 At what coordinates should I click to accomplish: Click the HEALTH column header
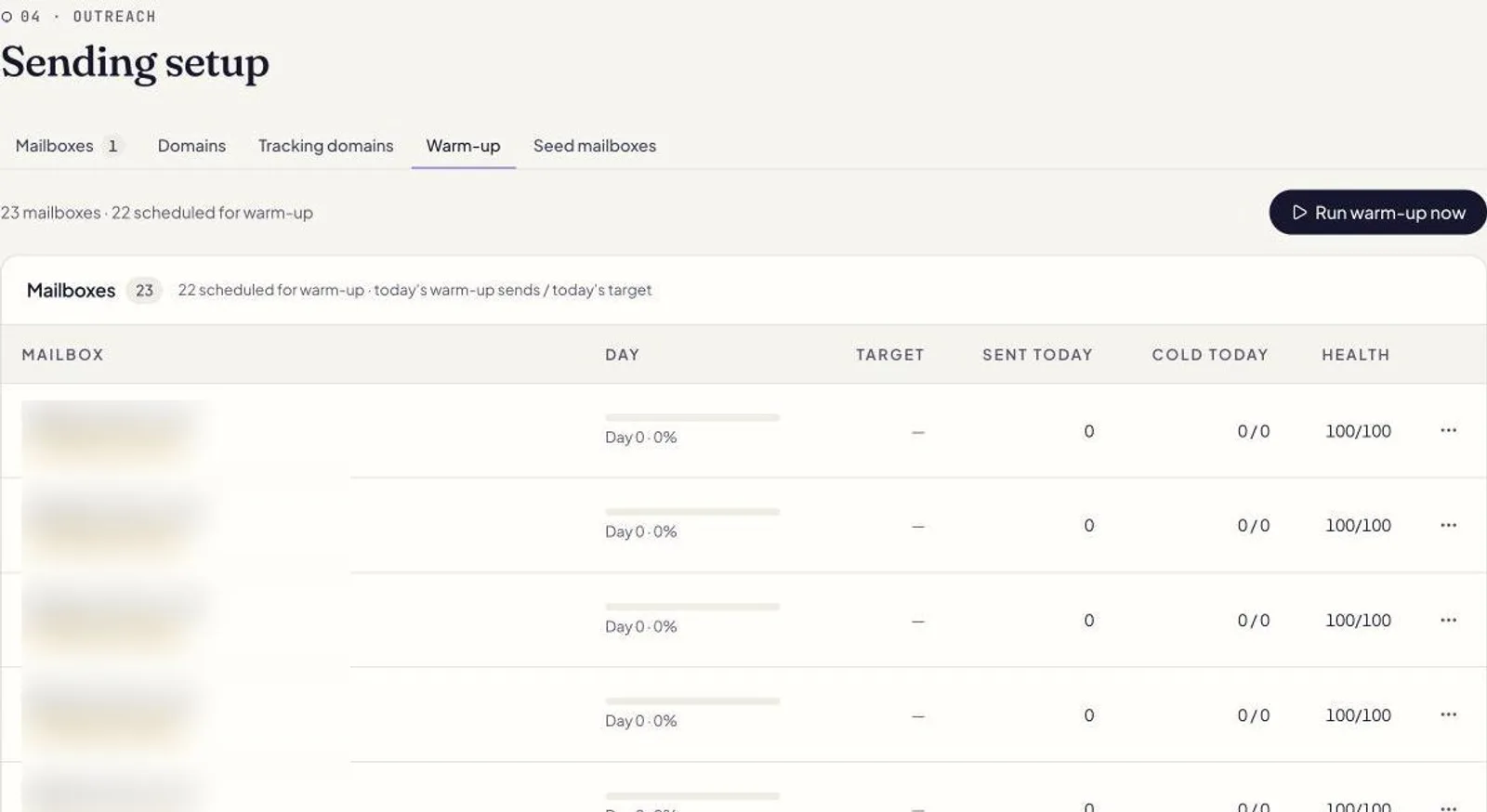click(1356, 355)
